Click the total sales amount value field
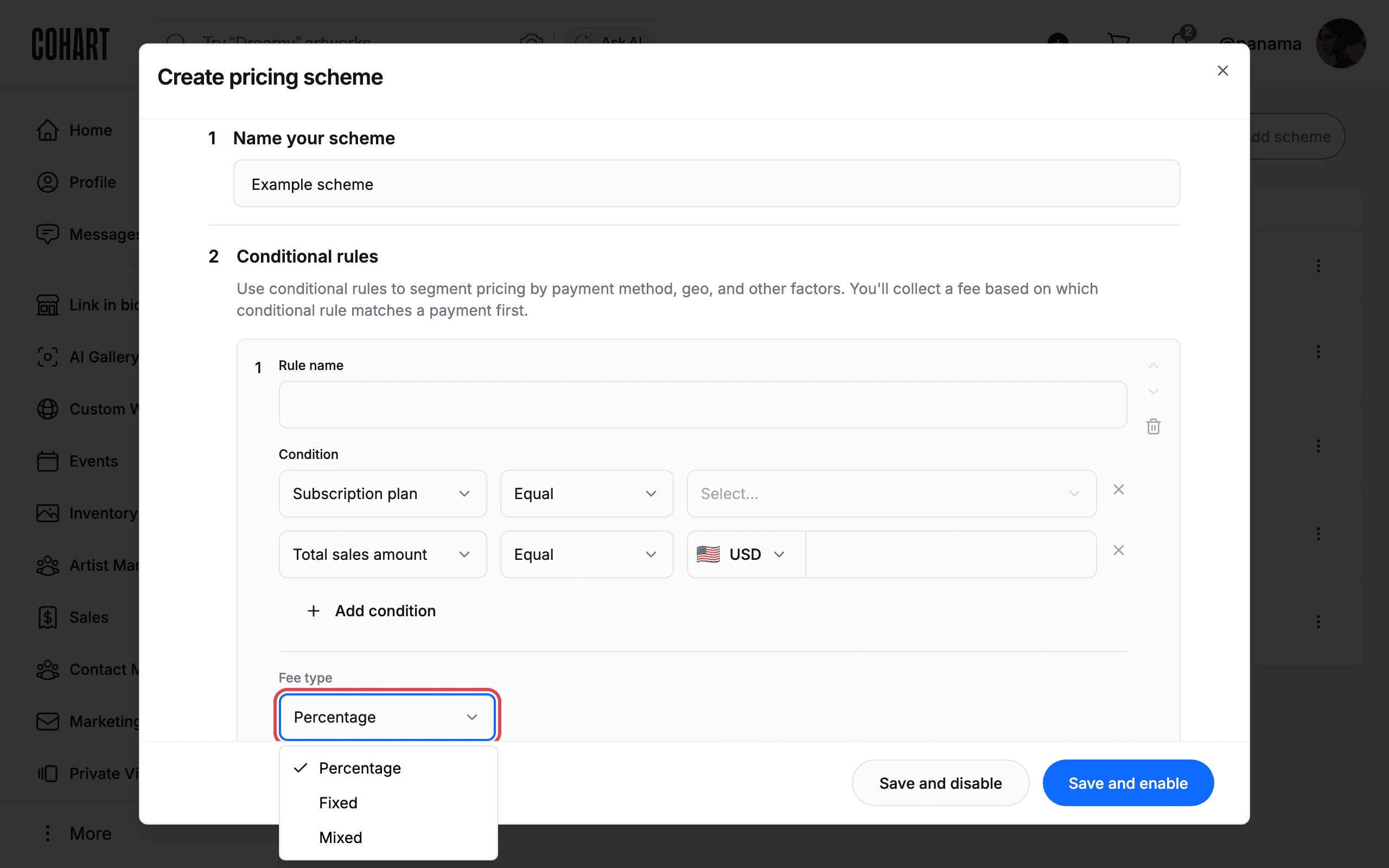Viewport: 1389px width, 868px height. [x=951, y=554]
